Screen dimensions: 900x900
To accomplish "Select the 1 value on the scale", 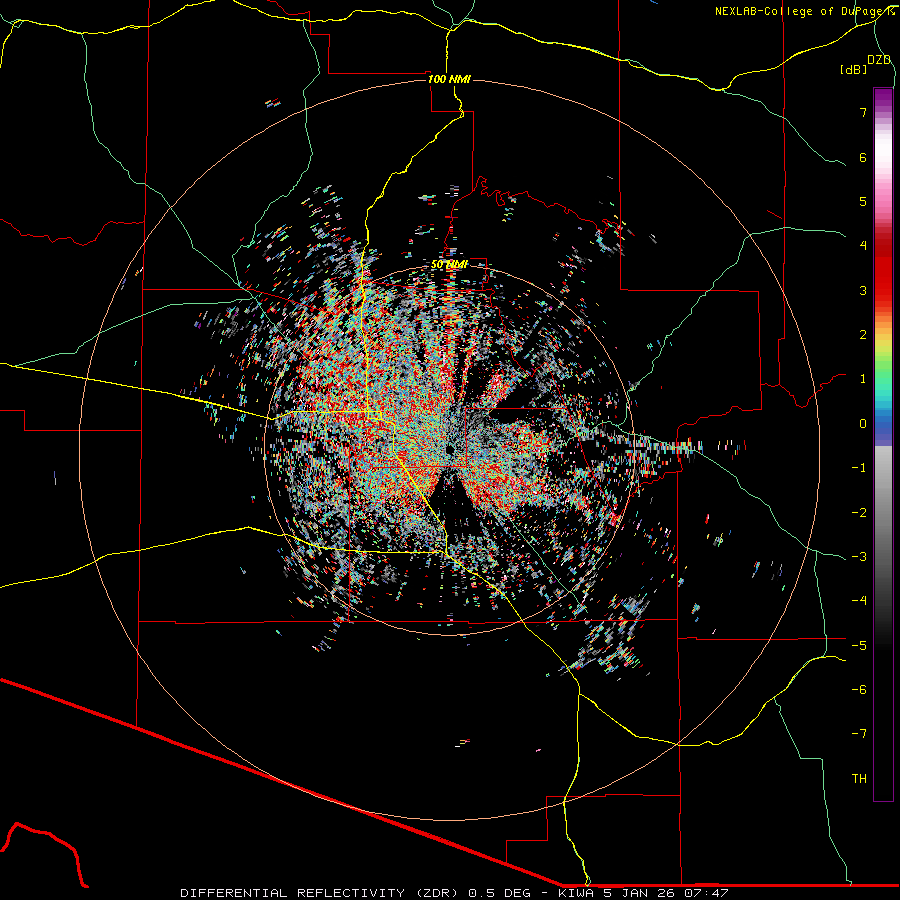I will click(x=863, y=379).
